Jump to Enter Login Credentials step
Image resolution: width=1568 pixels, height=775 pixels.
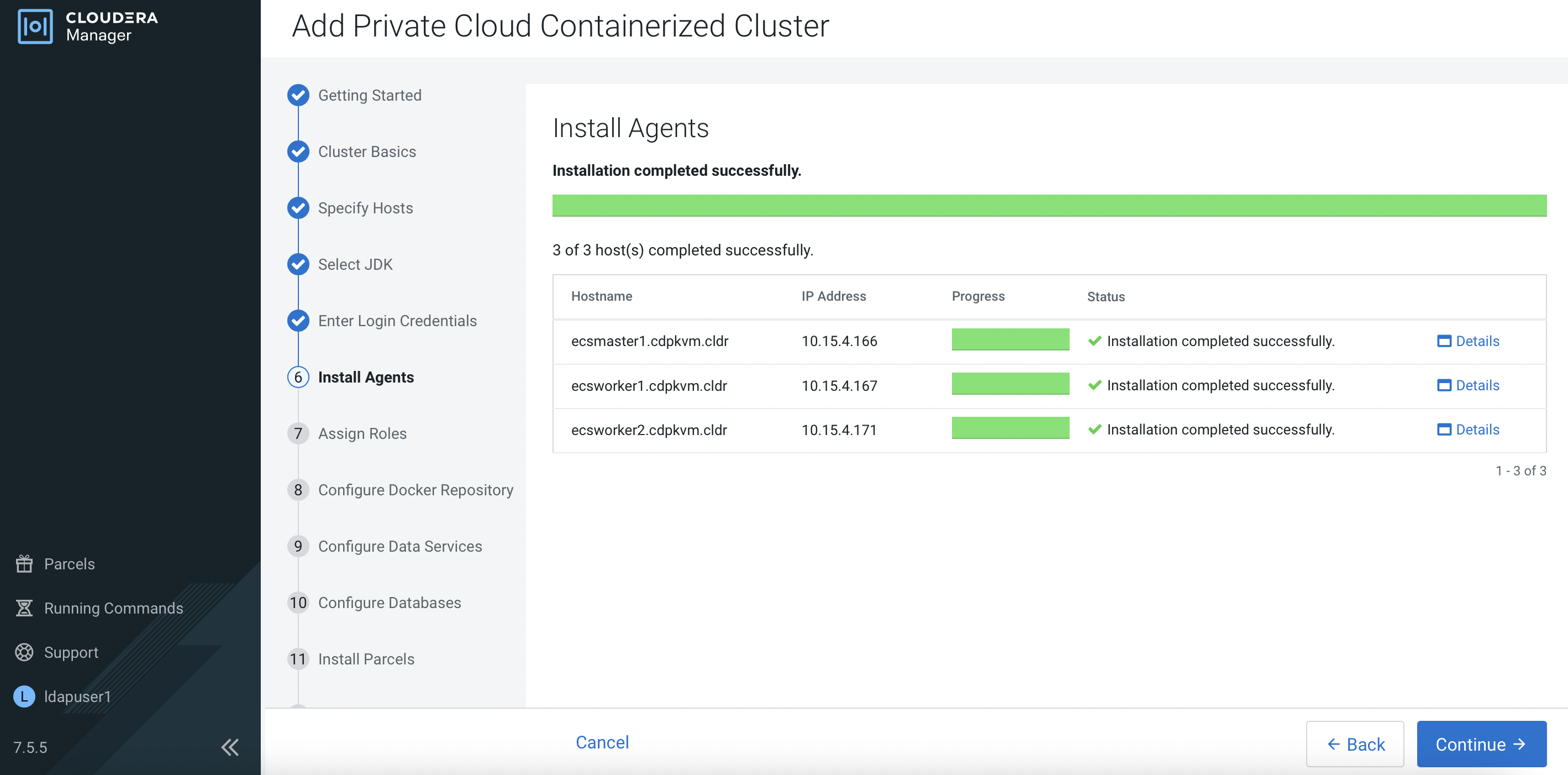pyautogui.click(x=397, y=321)
